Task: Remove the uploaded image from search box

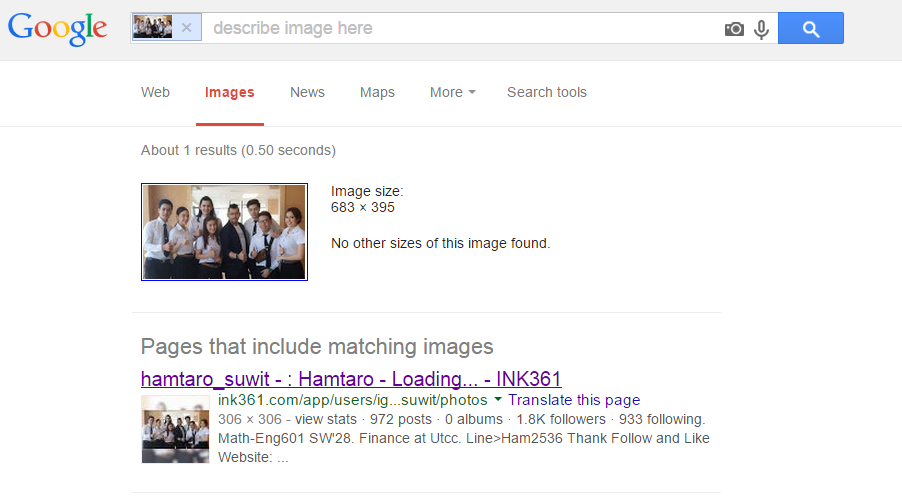Action: (x=186, y=28)
